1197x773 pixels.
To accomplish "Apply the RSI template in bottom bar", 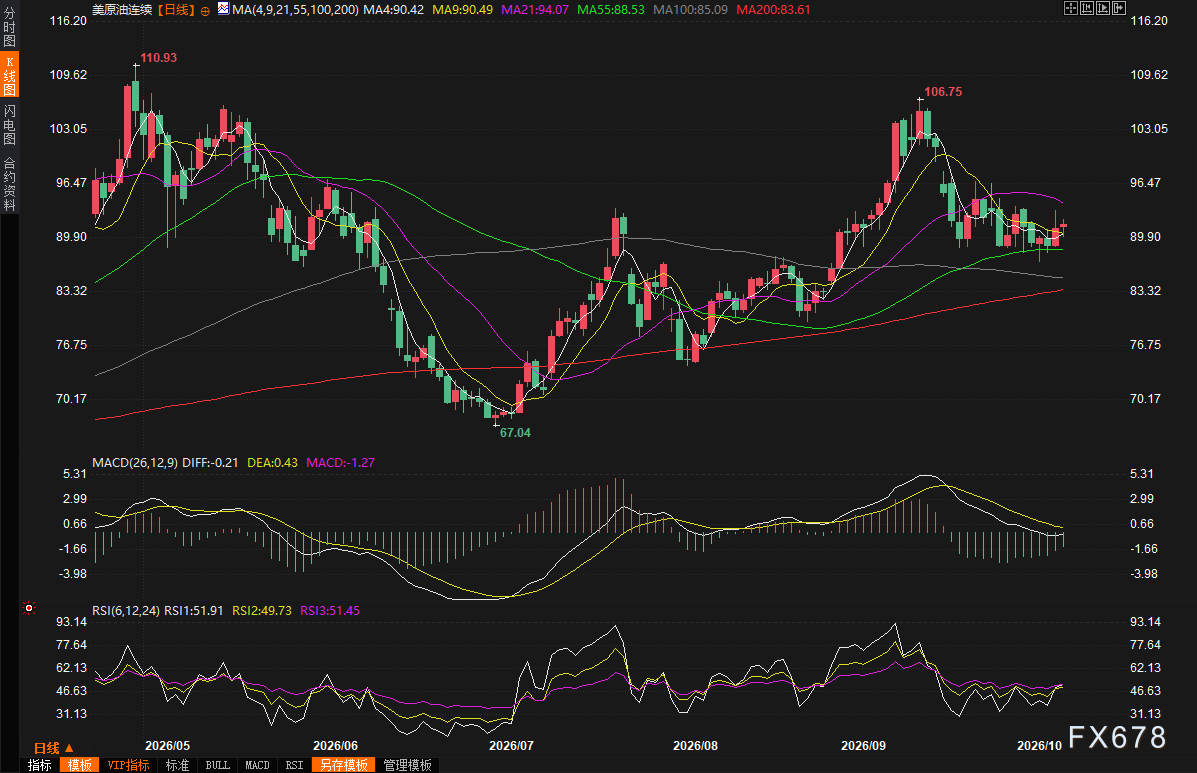I will (x=294, y=765).
